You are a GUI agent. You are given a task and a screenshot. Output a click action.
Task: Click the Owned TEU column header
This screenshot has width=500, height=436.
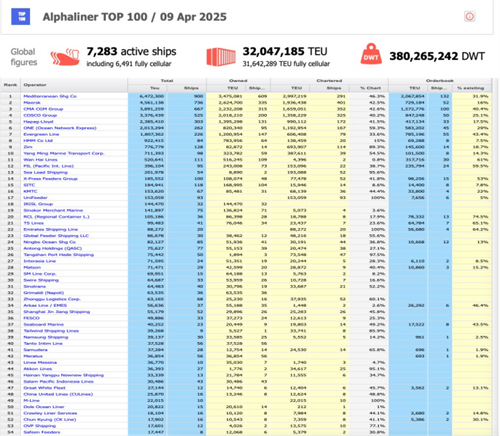(233, 88)
